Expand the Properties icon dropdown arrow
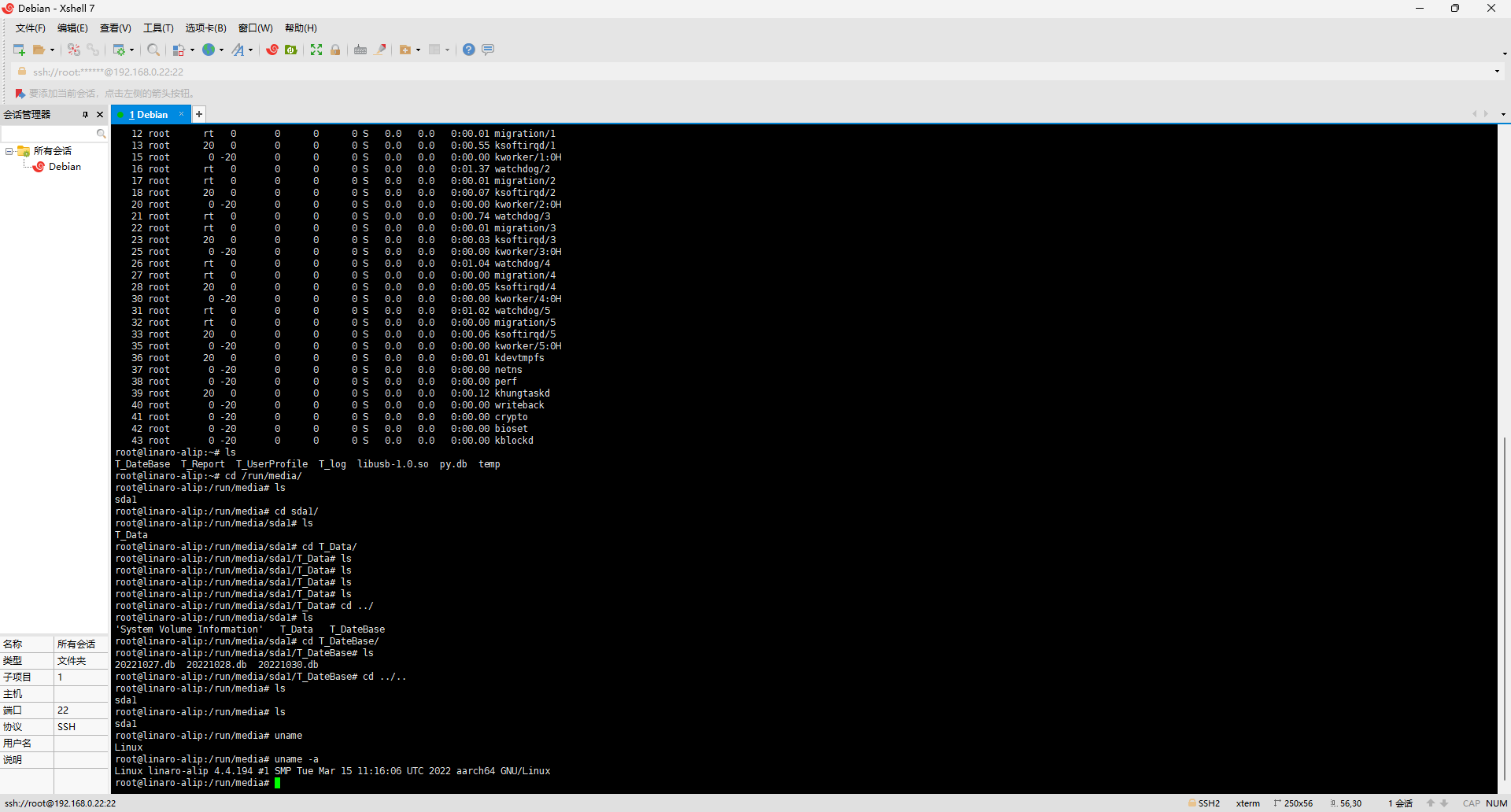Viewport: 1511px width, 812px height. tap(131, 50)
